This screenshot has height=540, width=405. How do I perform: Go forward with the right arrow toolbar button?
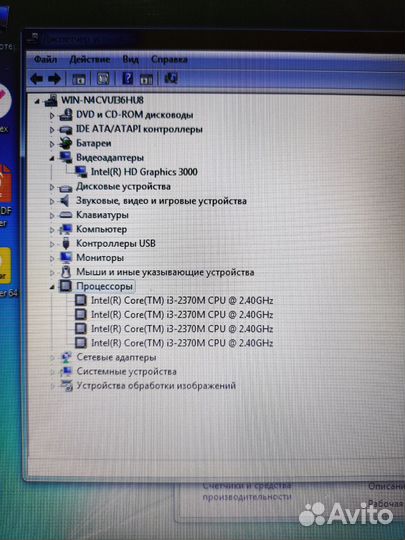54,79
